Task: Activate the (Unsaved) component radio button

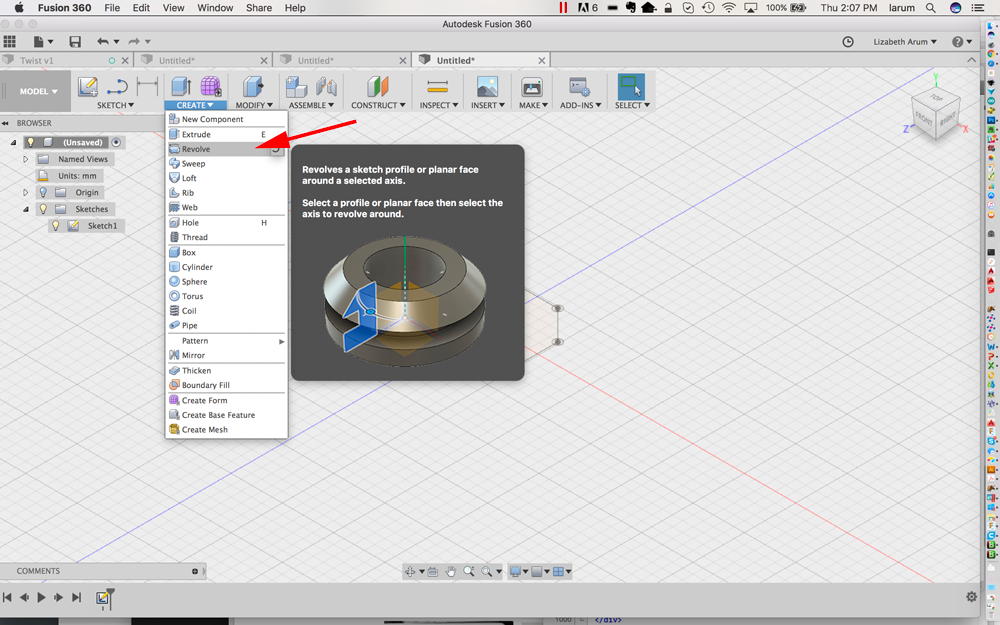Action: pyautogui.click(x=116, y=142)
